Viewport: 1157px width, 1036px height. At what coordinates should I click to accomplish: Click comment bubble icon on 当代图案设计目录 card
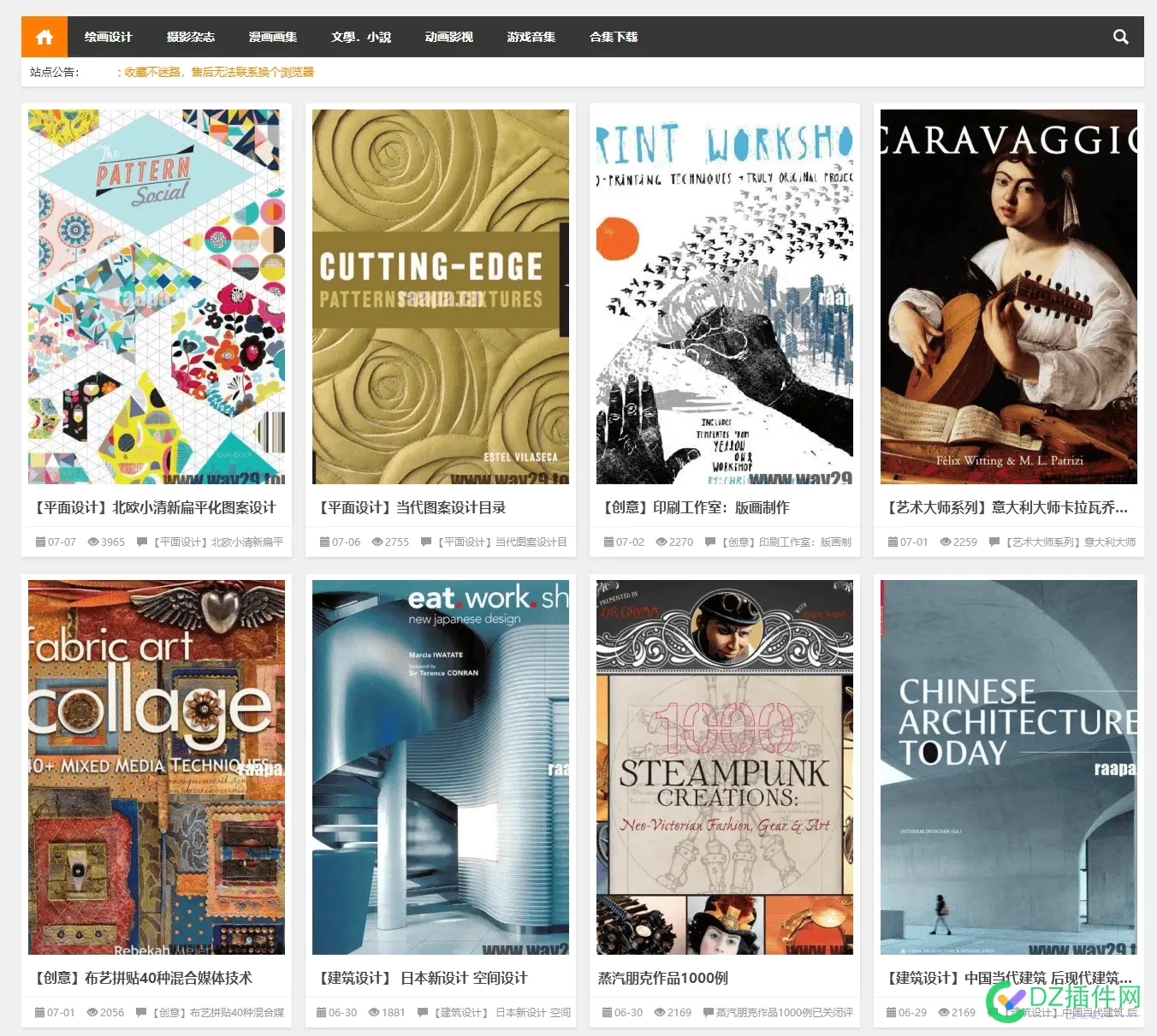pos(426,542)
